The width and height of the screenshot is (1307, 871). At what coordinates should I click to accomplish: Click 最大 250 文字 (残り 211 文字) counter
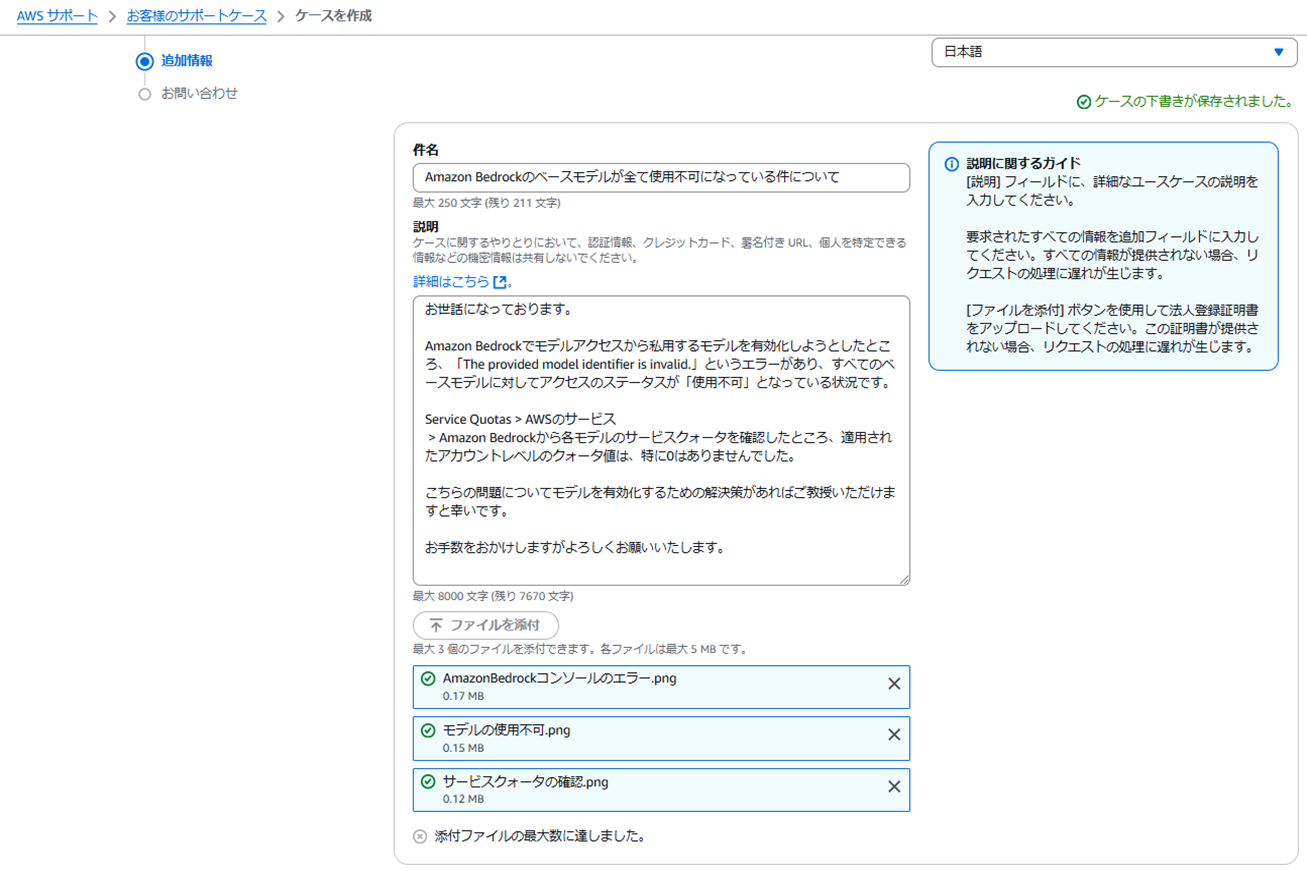(486, 203)
